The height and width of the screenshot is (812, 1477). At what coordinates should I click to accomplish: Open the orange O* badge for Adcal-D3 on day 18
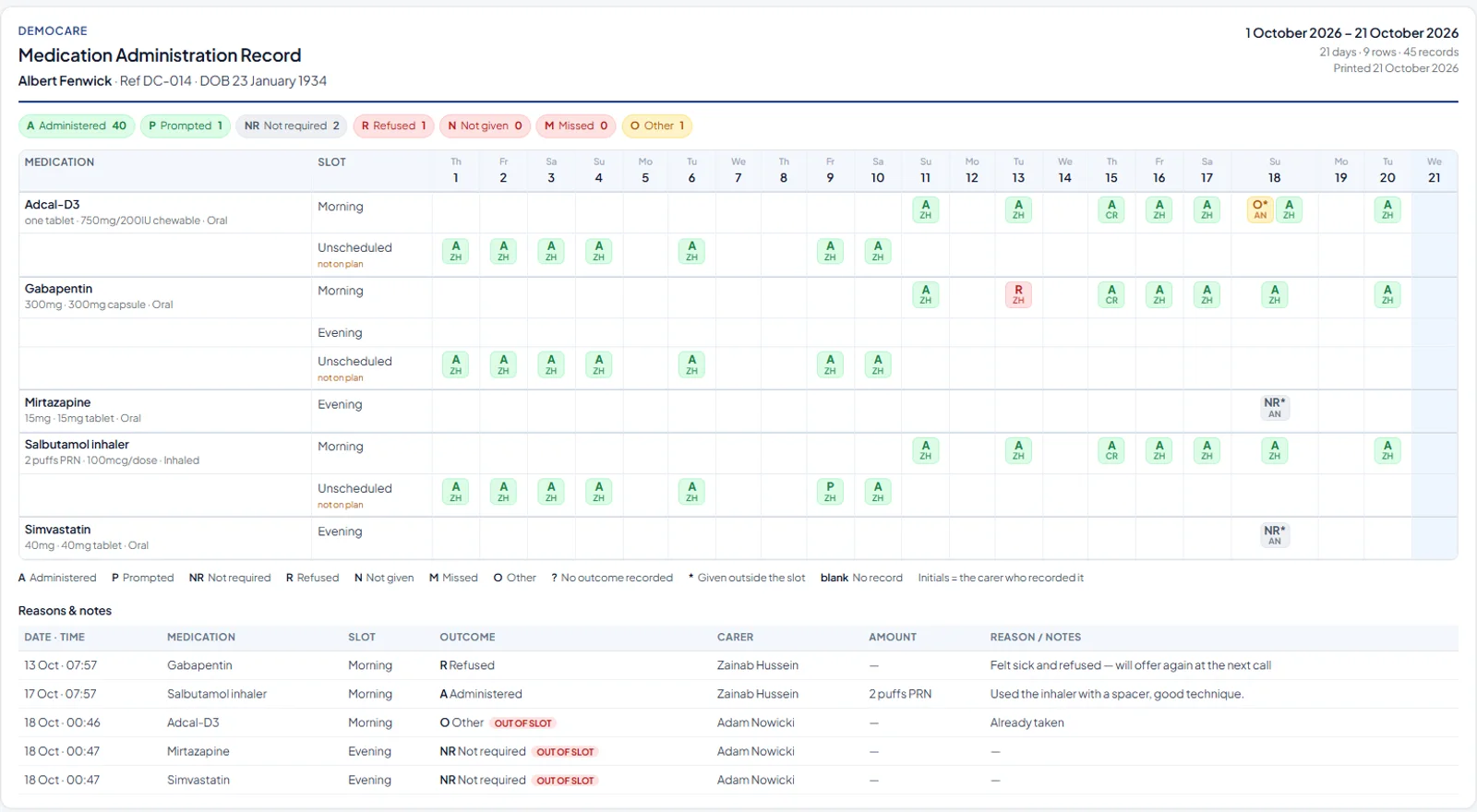[1260, 209]
